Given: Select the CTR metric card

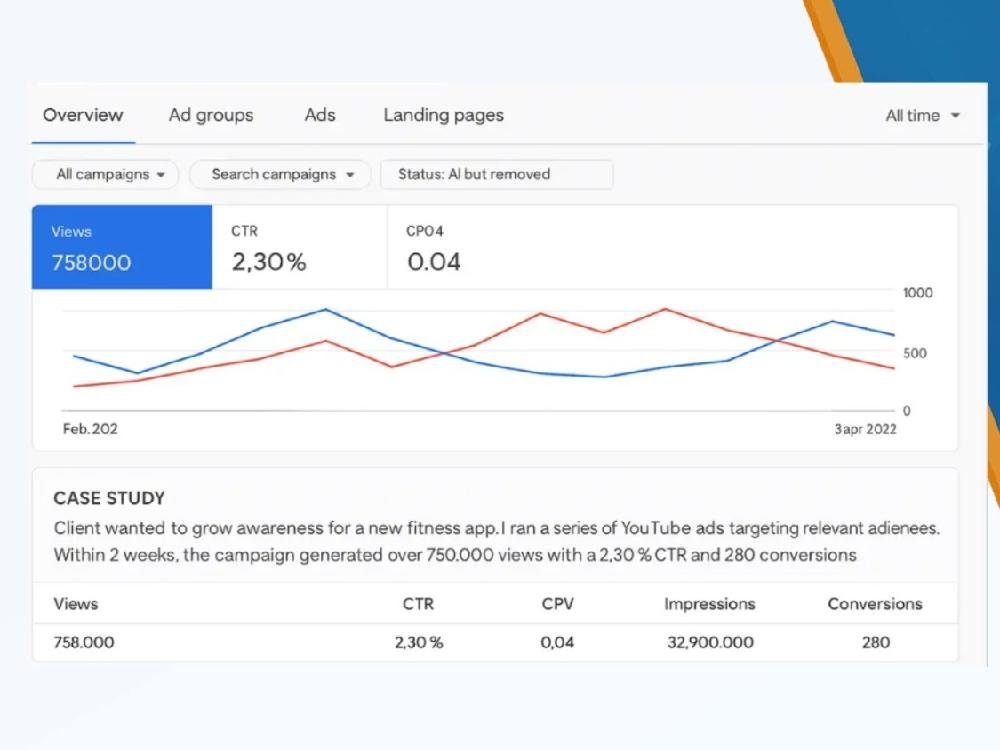Looking at the screenshot, I should coord(299,247).
